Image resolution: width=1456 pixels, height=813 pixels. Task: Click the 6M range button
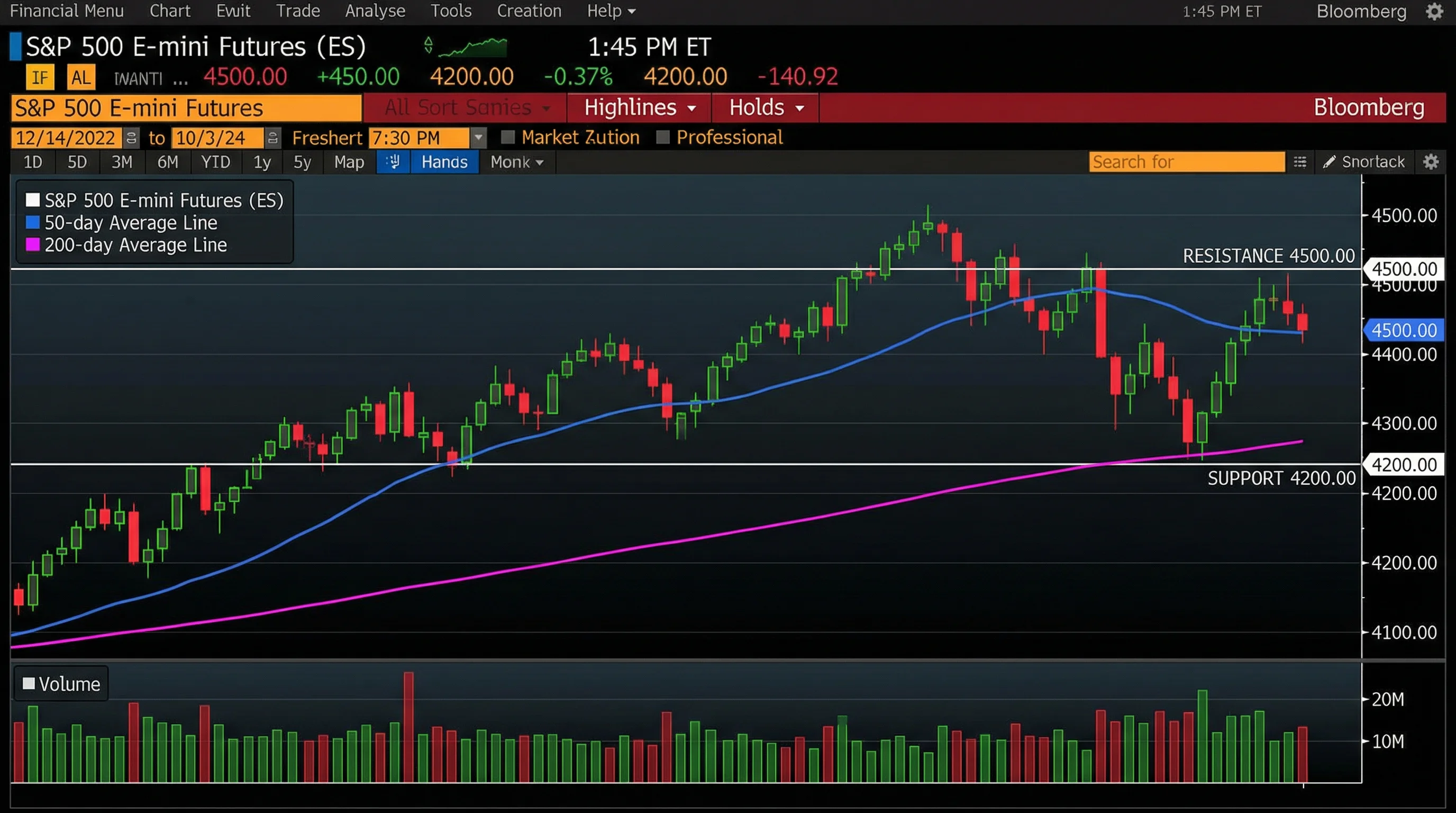167,162
